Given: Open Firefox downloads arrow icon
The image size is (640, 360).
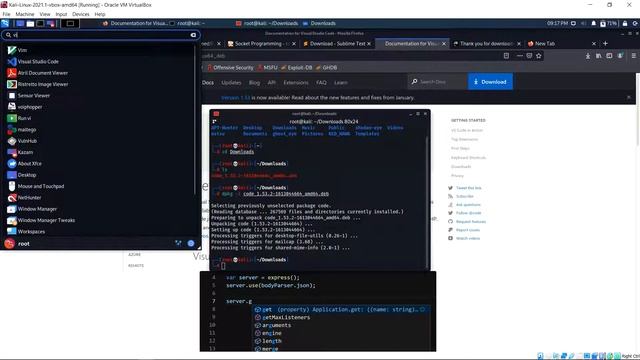Looking at the screenshot, I should pos(588,56).
